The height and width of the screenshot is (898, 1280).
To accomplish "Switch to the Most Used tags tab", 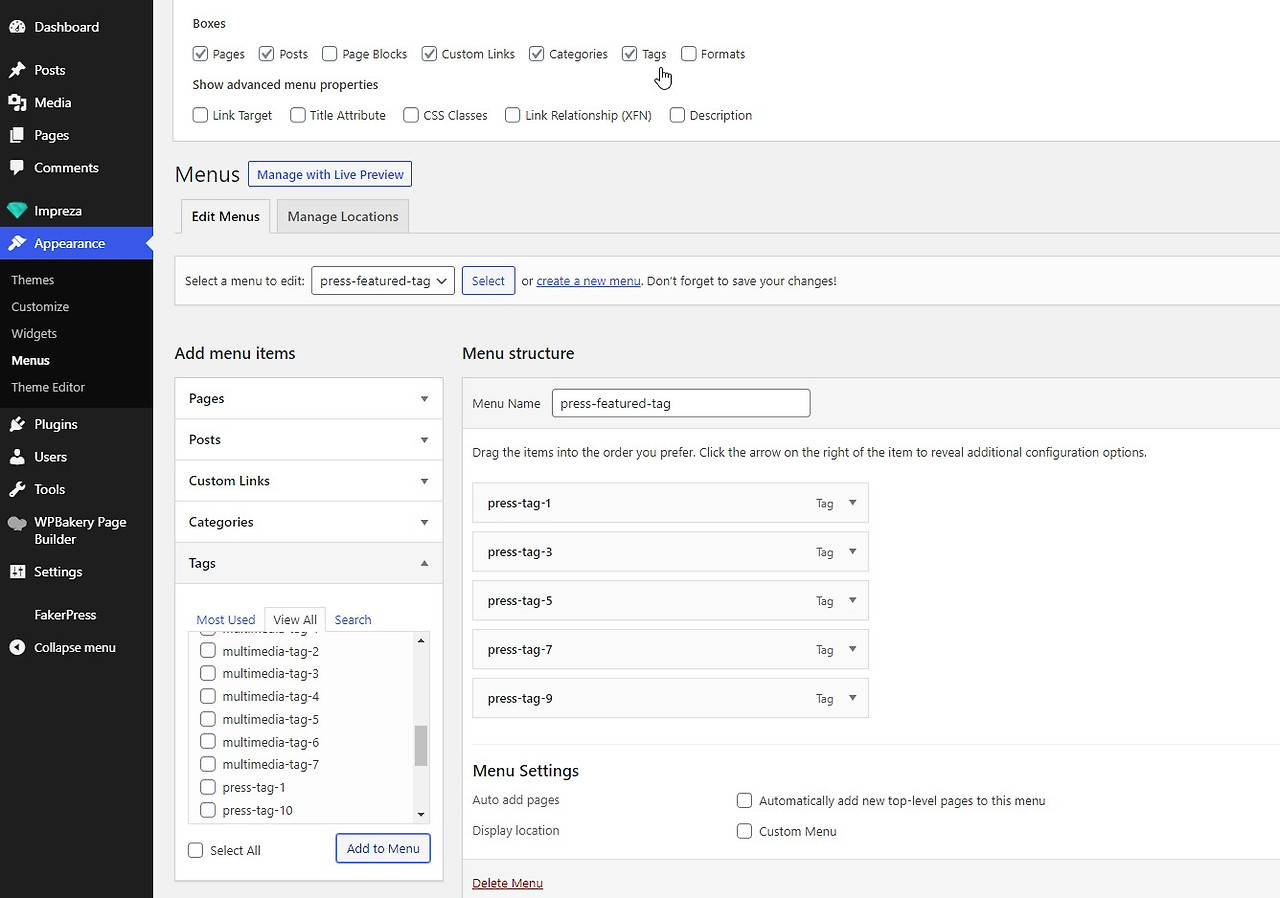I will coord(225,620).
